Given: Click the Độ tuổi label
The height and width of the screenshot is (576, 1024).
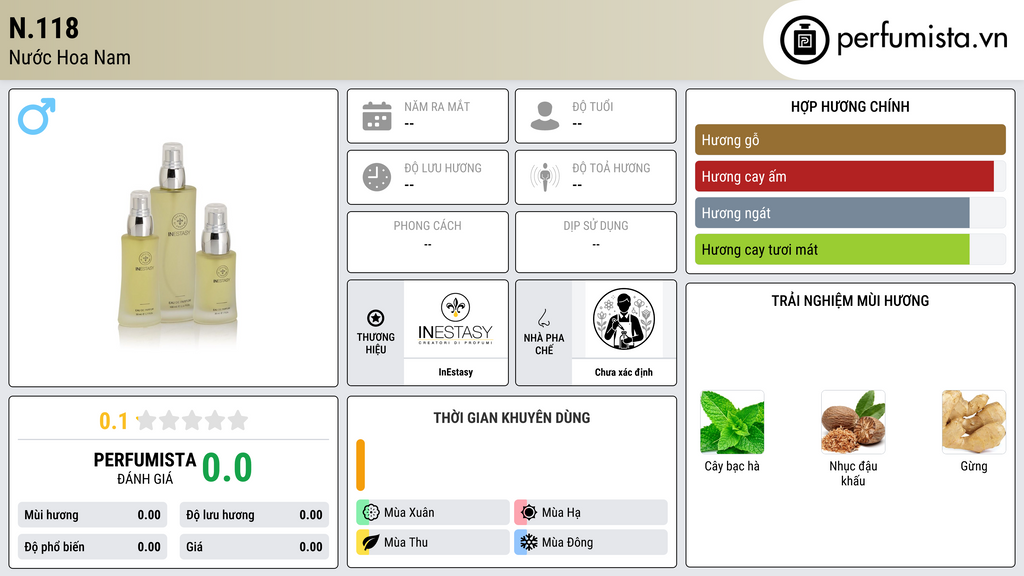Looking at the screenshot, I should point(593,106).
